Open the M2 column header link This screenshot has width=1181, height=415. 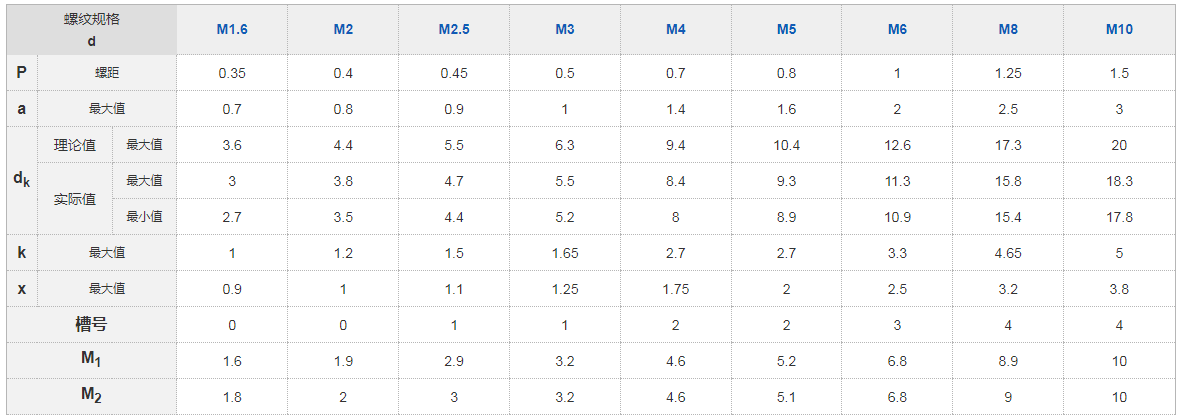[343, 30]
